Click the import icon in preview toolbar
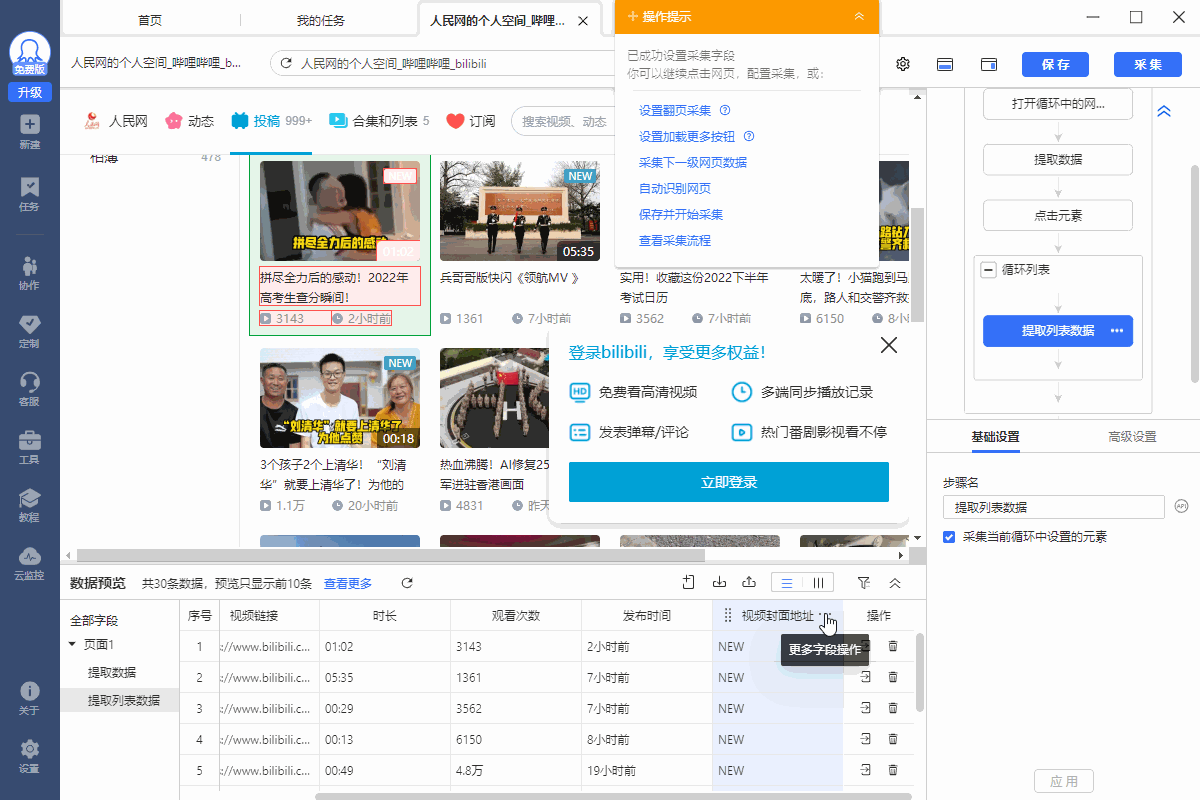 tap(718, 583)
